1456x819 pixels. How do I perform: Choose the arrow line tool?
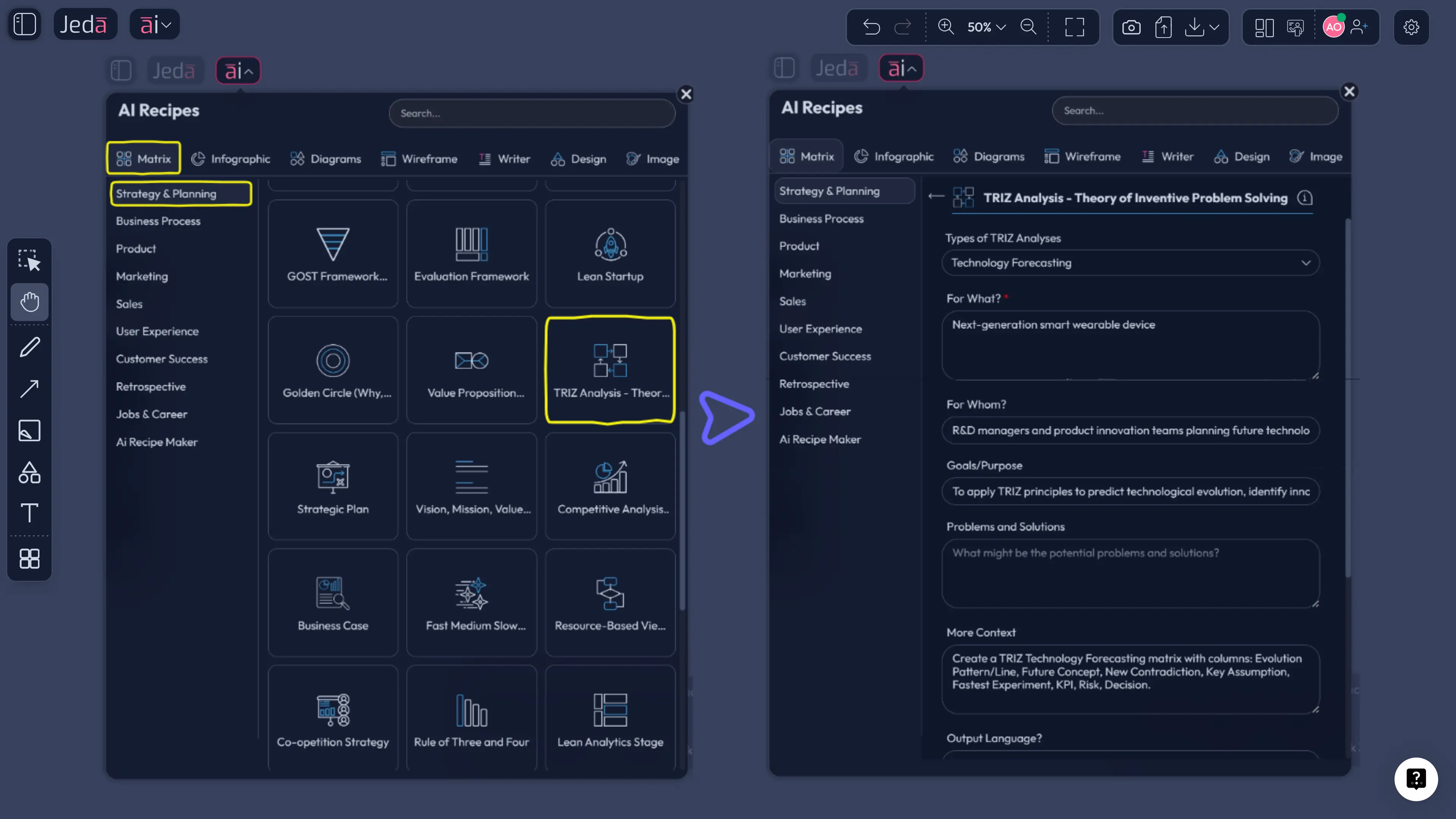point(29,389)
